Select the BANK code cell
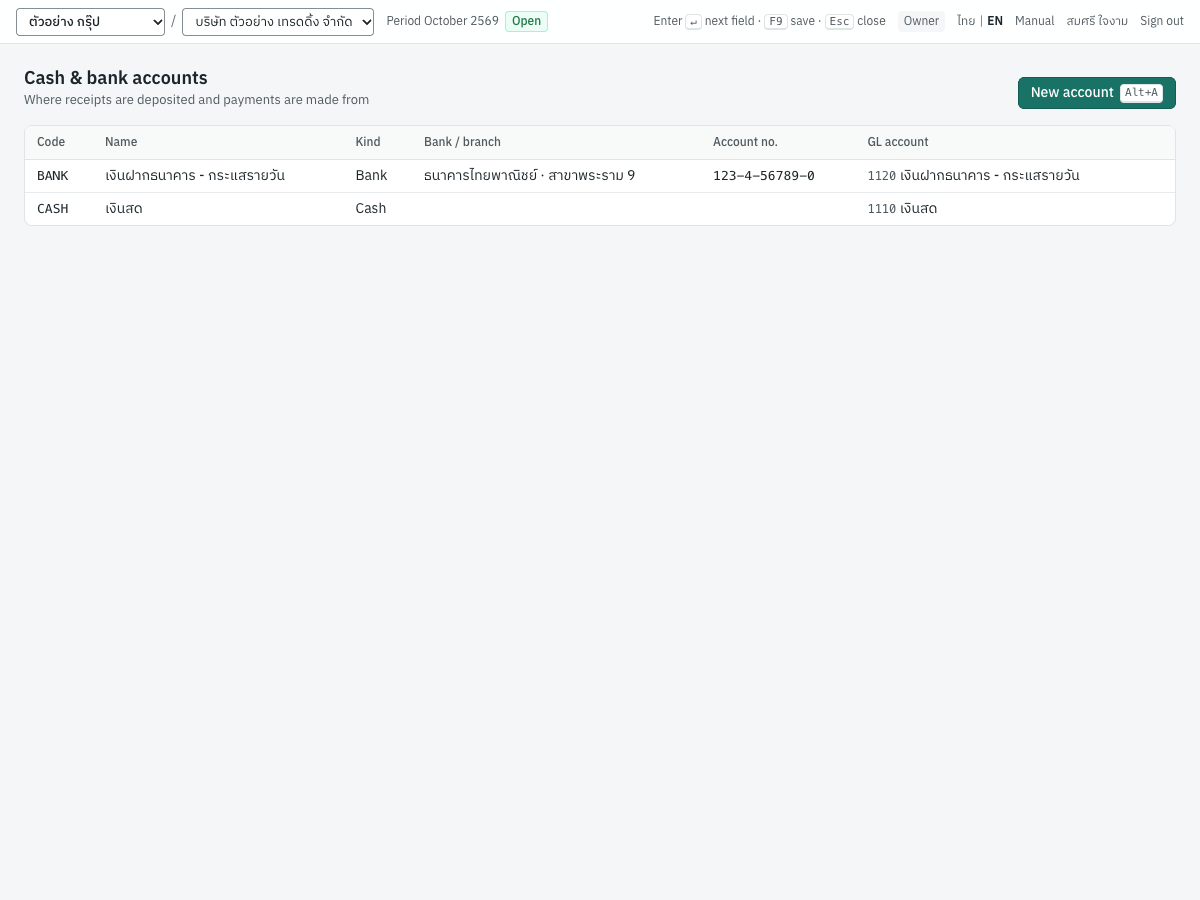 (53, 176)
